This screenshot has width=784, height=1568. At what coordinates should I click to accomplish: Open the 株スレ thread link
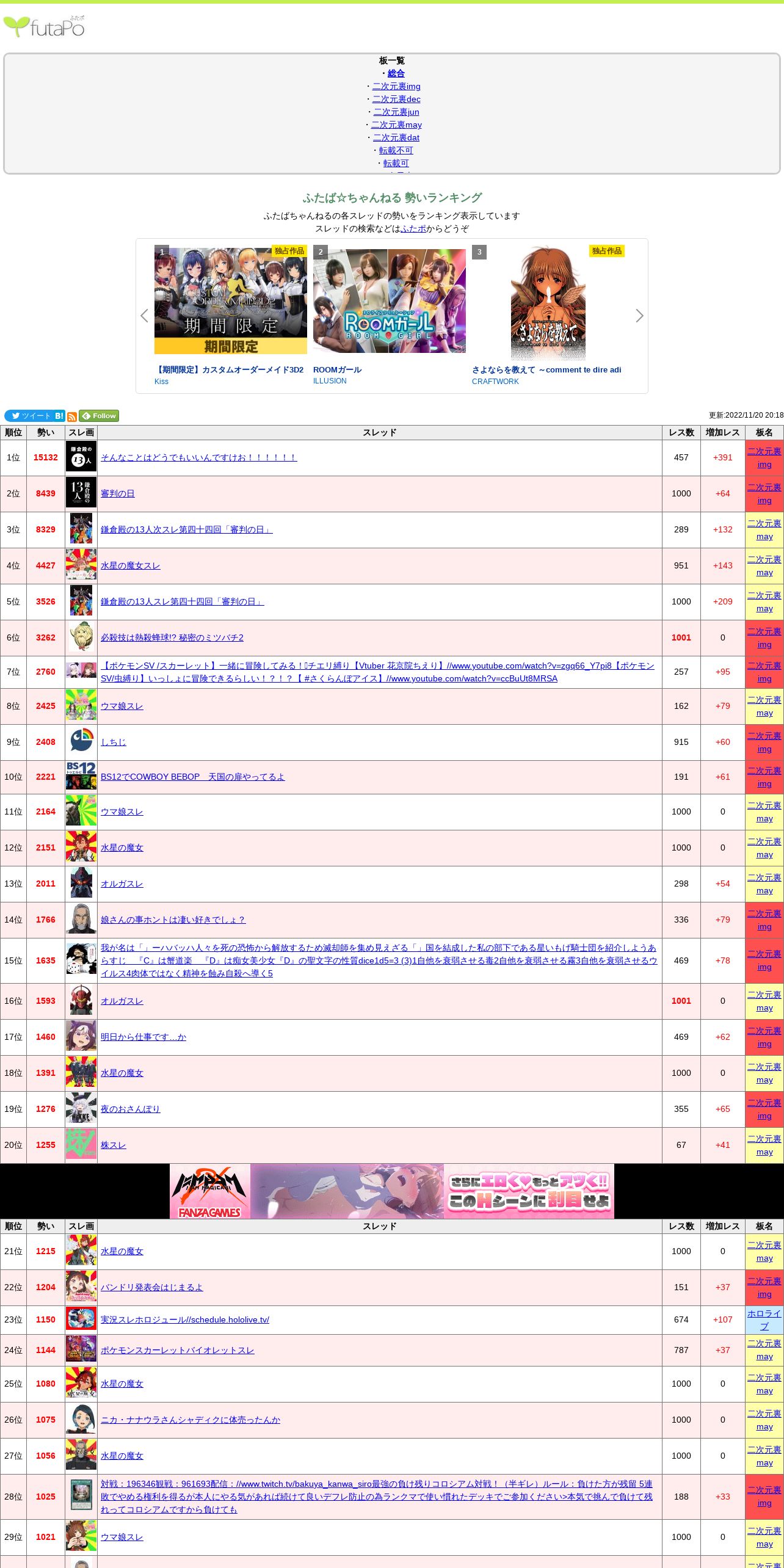[x=114, y=1145]
